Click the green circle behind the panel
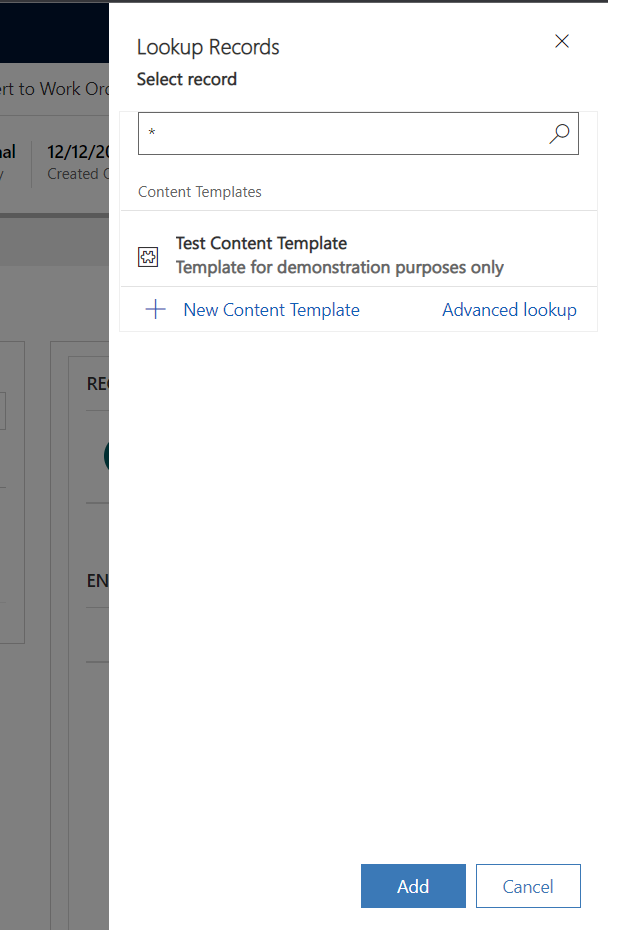The image size is (623, 930). (x=105, y=456)
